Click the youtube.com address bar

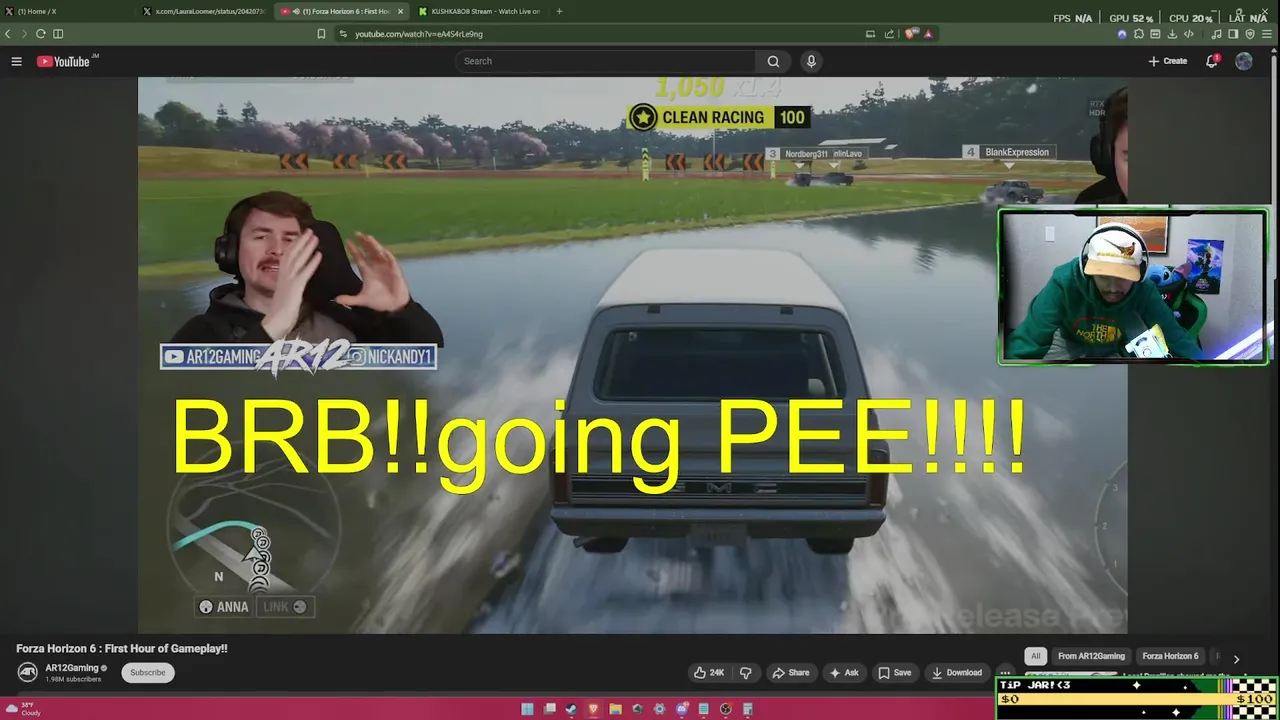[600, 33]
